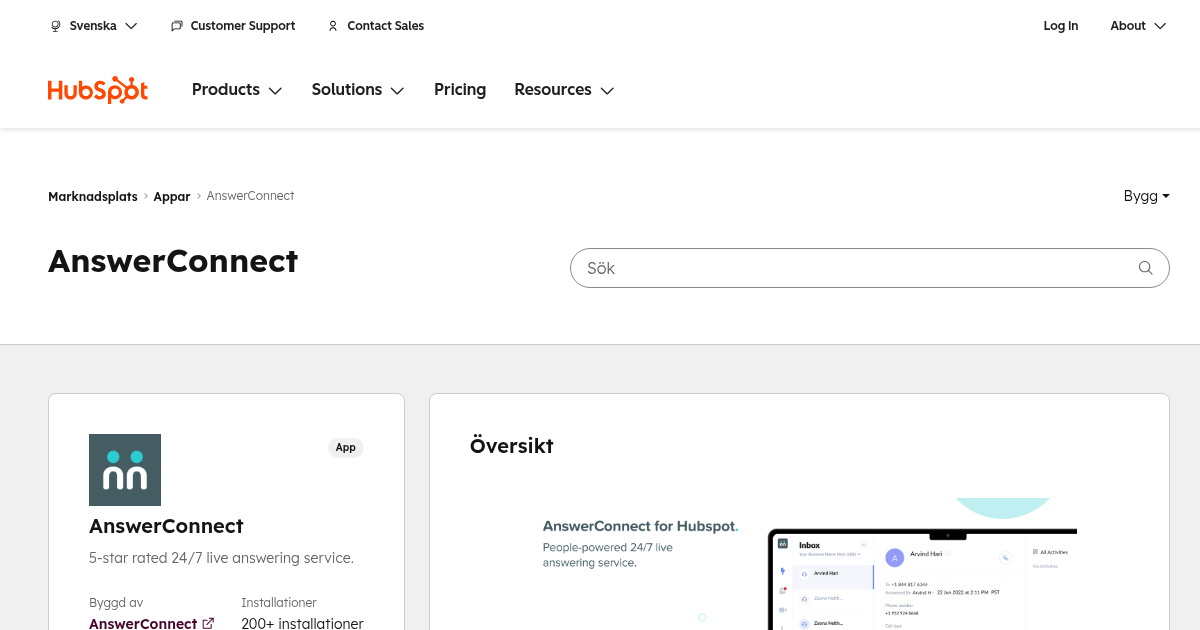Click the globe language icon

coord(56,26)
